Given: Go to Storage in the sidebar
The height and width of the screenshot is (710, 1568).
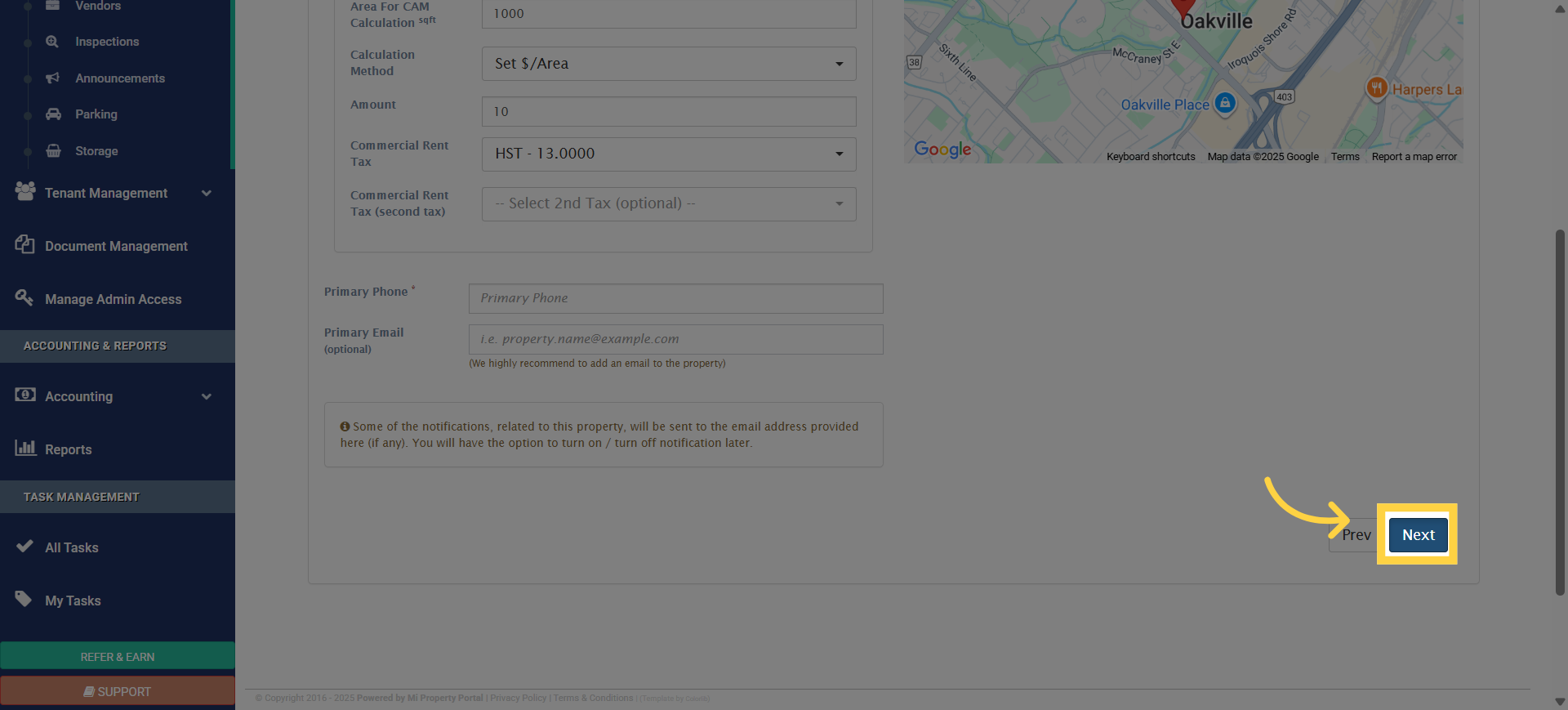Looking at the screenshot, I should (96, 151).
